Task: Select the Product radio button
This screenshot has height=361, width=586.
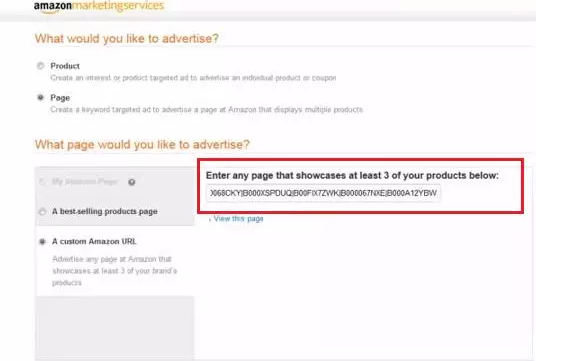Action: pos(40,66)
